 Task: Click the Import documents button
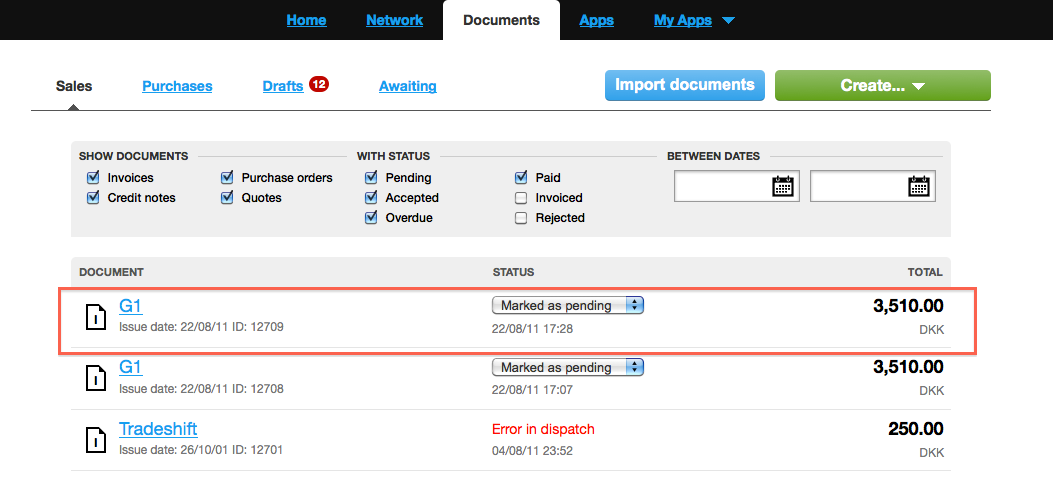(684, 85)
